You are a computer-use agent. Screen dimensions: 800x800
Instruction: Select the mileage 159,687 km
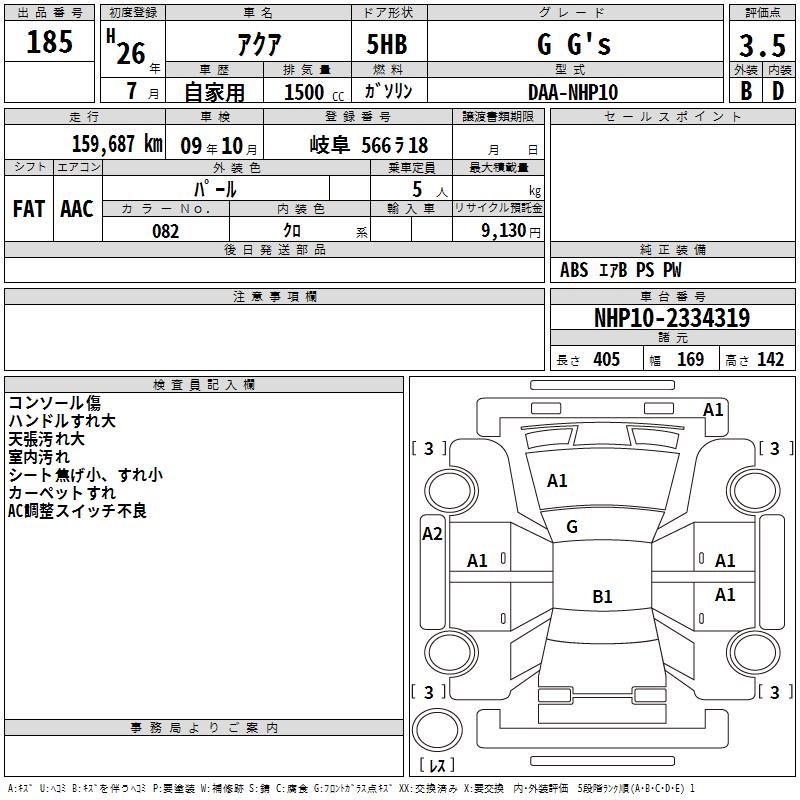tap(117, 144)
